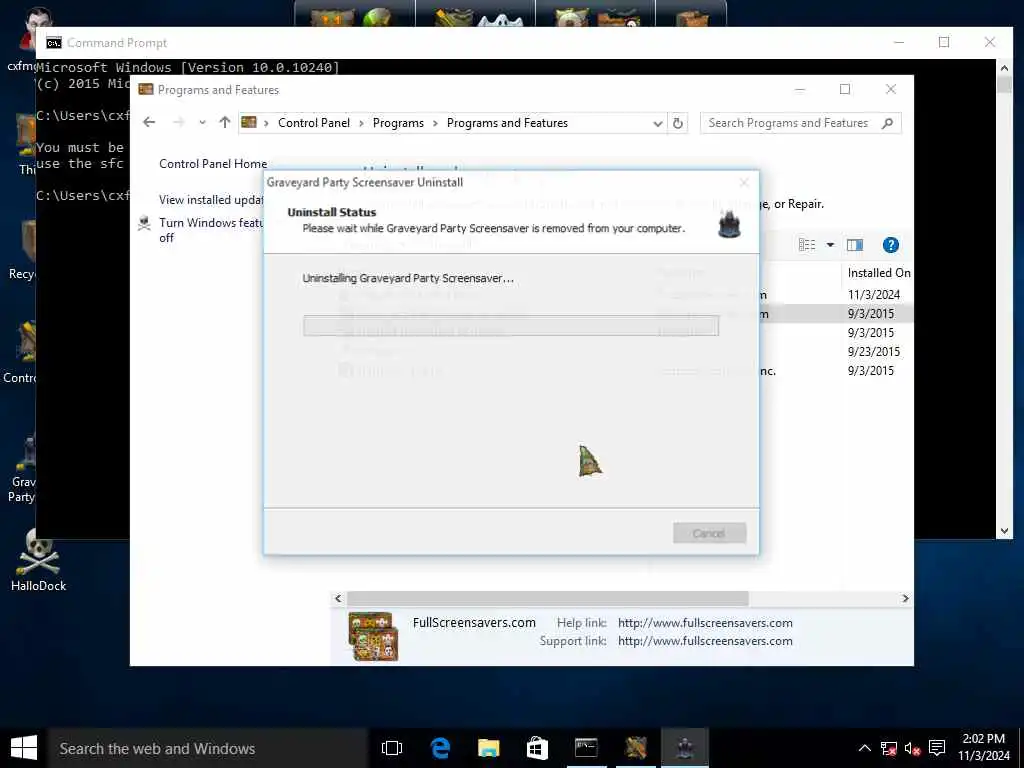
Task: Select the Control Panel breadcrumb
Action: click(x=313, y=123)
